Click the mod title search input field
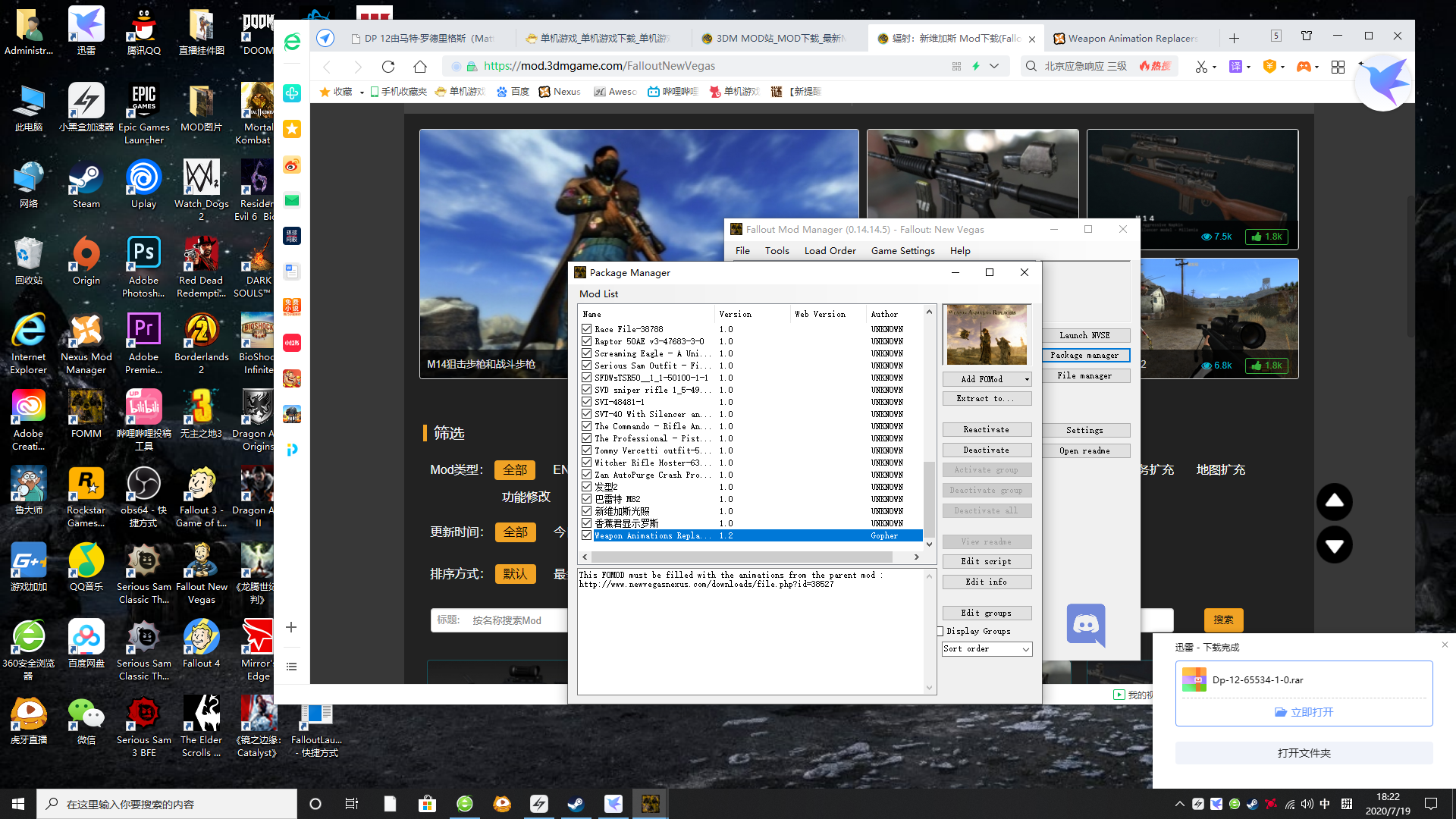Viewport: 1456px width, 819px height. (x=516, y=620)
